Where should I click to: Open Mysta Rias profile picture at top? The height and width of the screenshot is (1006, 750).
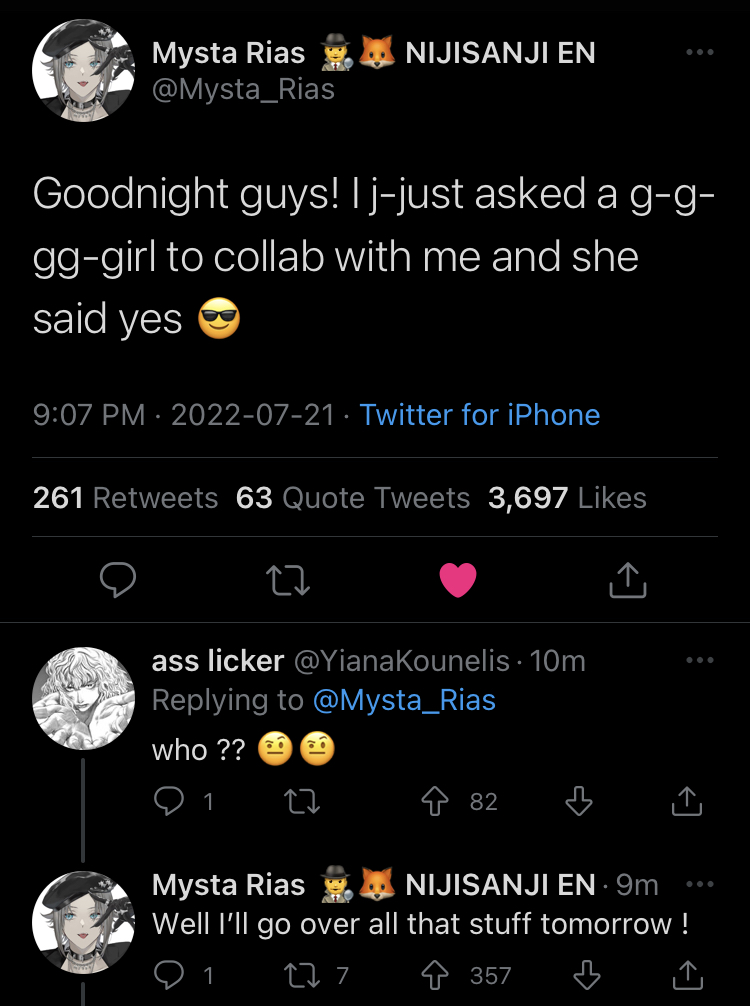coord(84,70)
